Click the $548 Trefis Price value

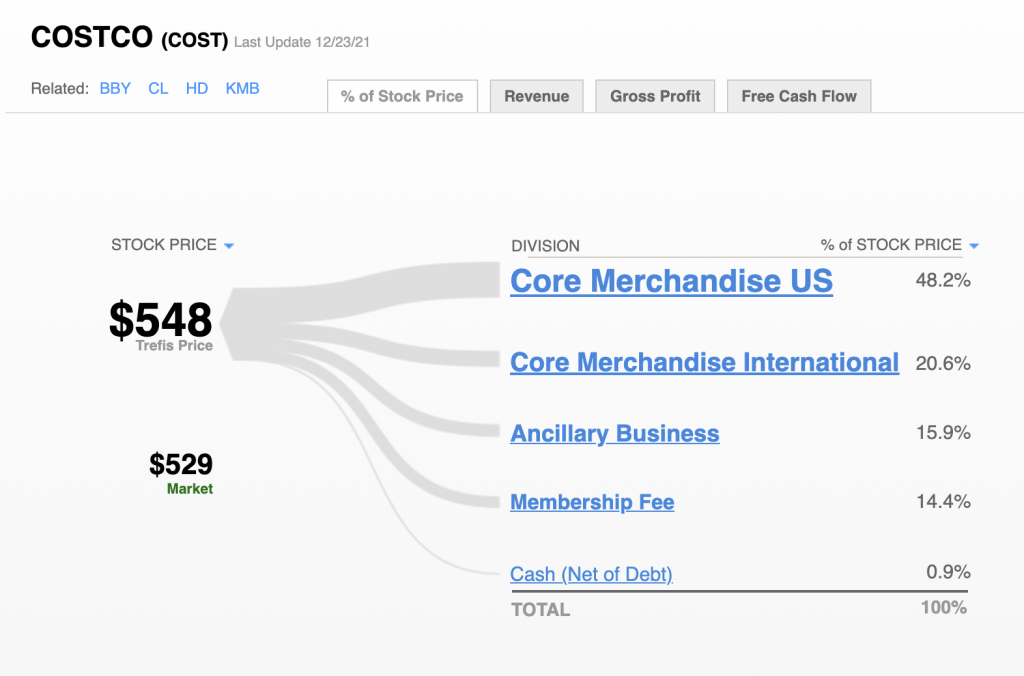coord(160,319)
